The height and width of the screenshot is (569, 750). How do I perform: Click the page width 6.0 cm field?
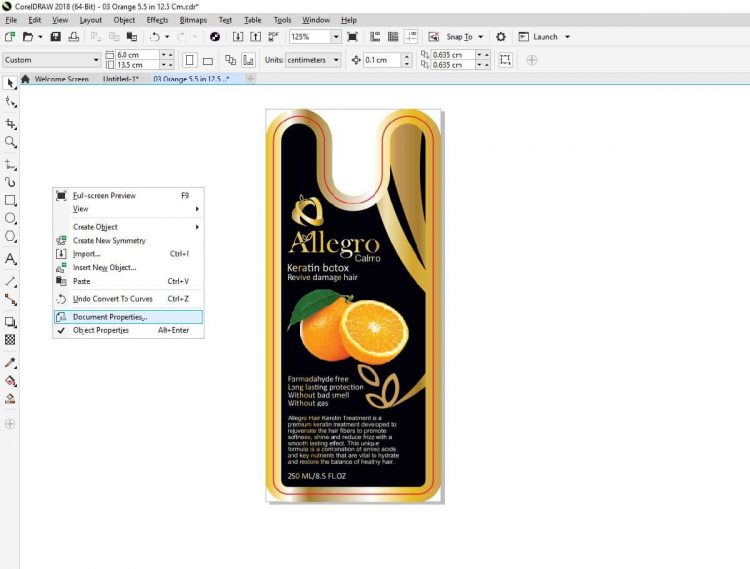point(137,55)
